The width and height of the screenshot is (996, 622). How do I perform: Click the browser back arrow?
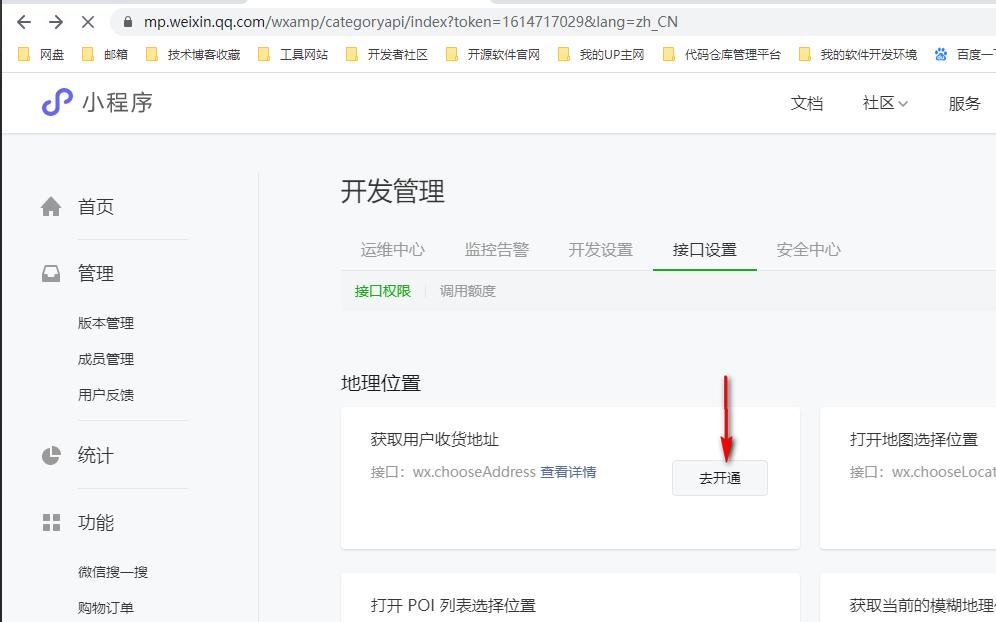click(22, 21)
